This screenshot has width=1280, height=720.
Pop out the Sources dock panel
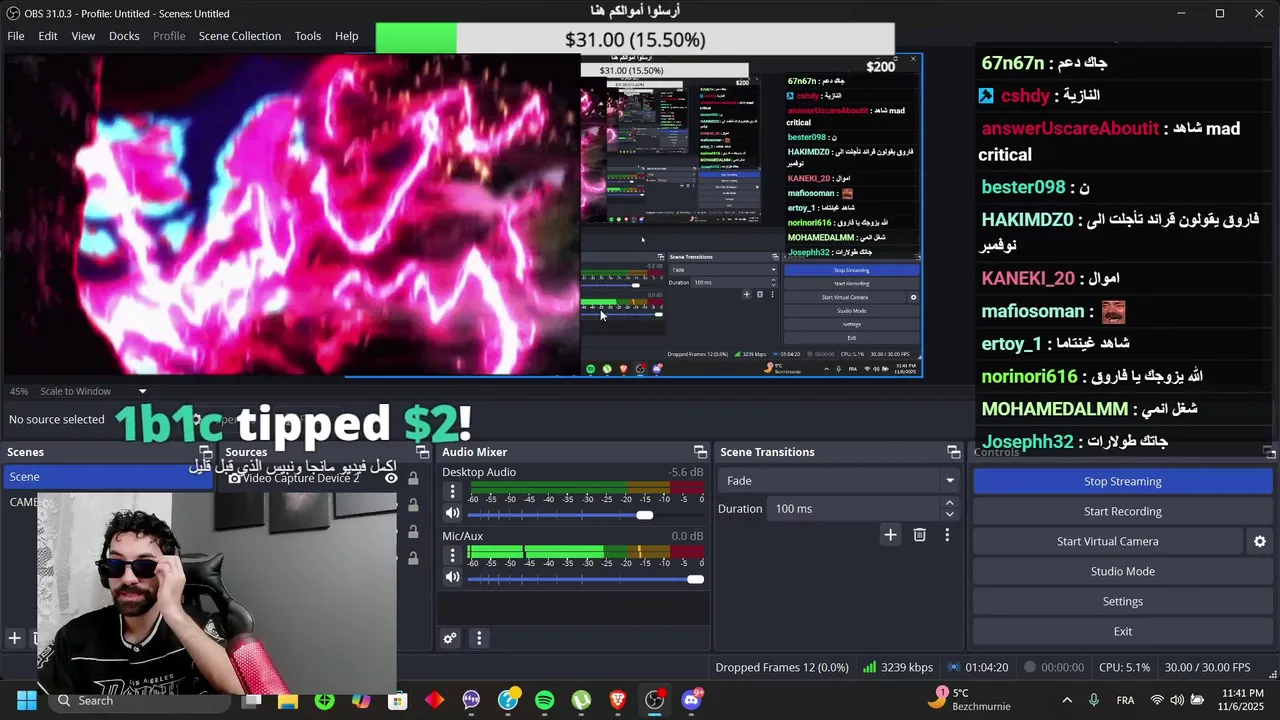423,452
